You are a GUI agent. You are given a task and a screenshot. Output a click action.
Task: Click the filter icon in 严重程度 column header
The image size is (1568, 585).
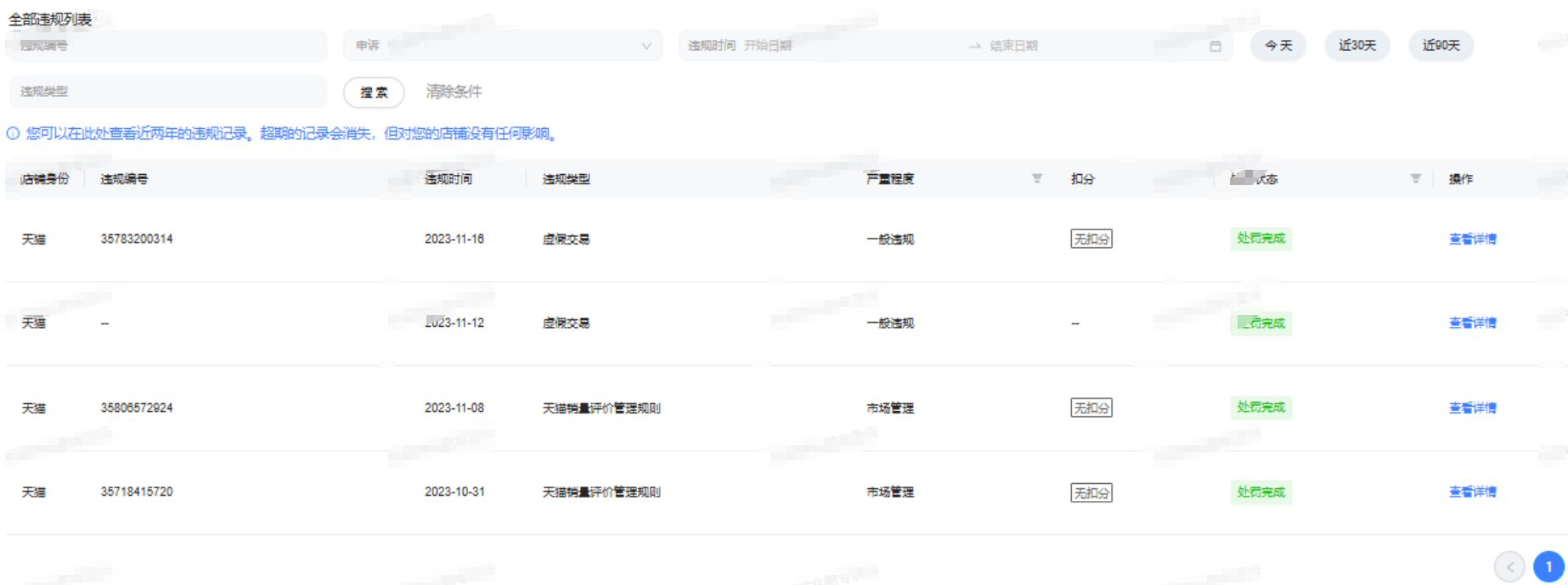(1036, 178)
